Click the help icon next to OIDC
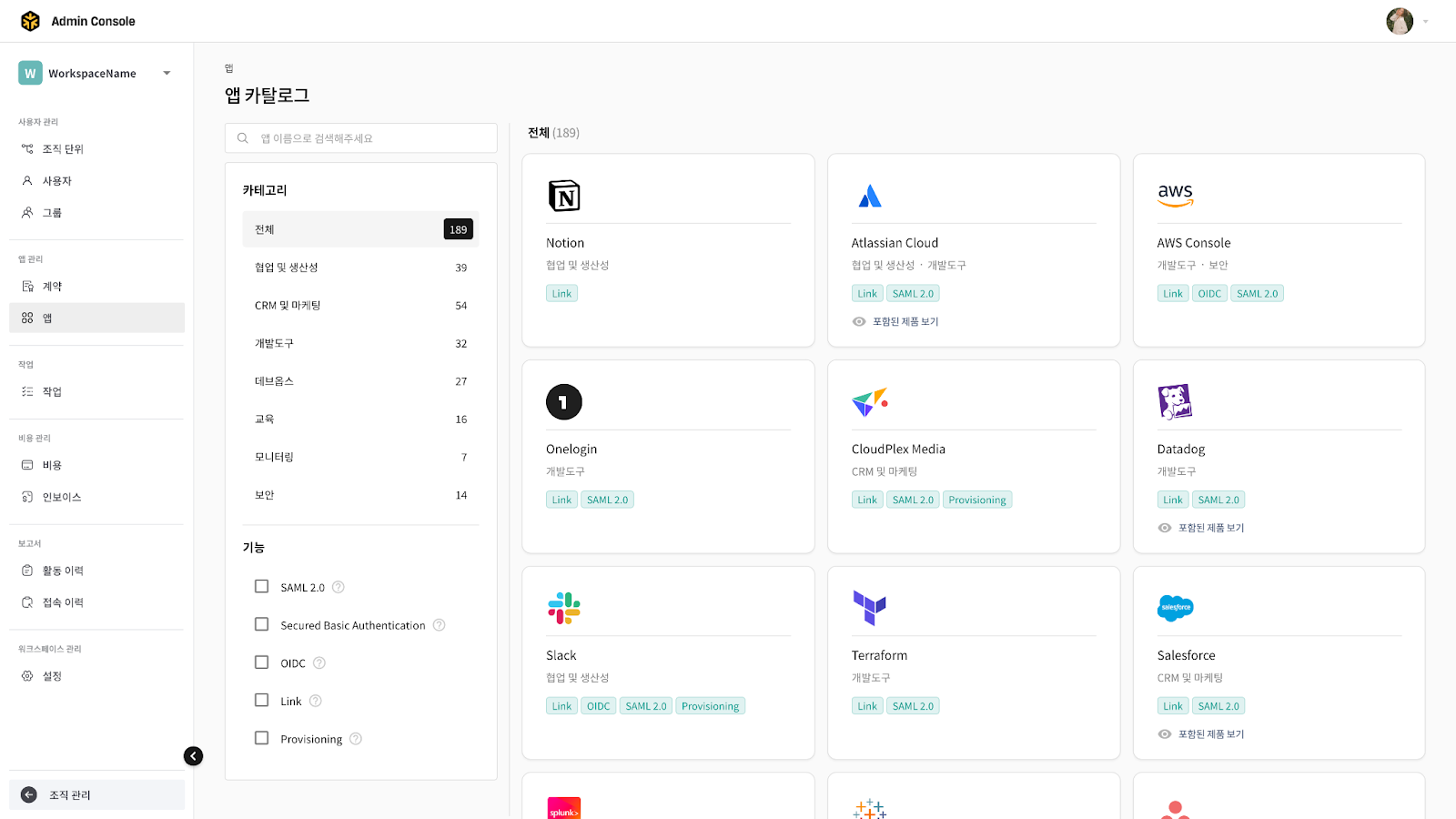This screenshot has height=819, width=1456. coord(319,662)
